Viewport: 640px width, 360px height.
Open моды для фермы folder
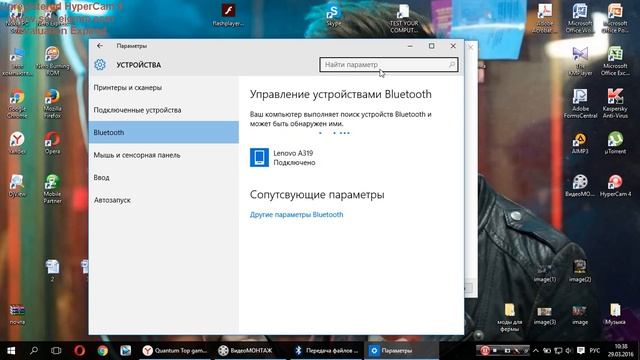(509, 318)
